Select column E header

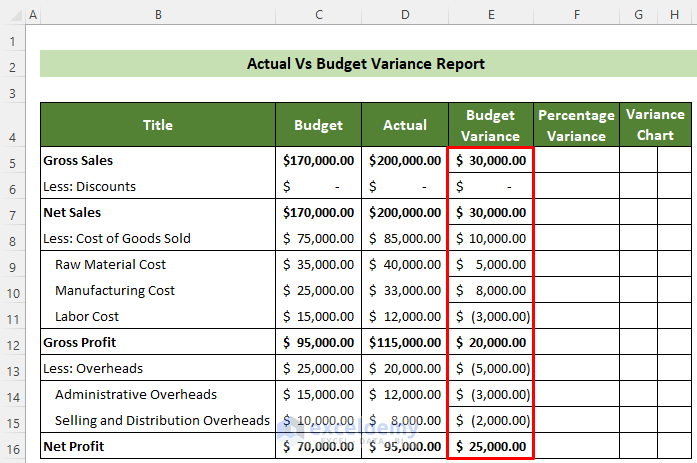tap(491, 15)
